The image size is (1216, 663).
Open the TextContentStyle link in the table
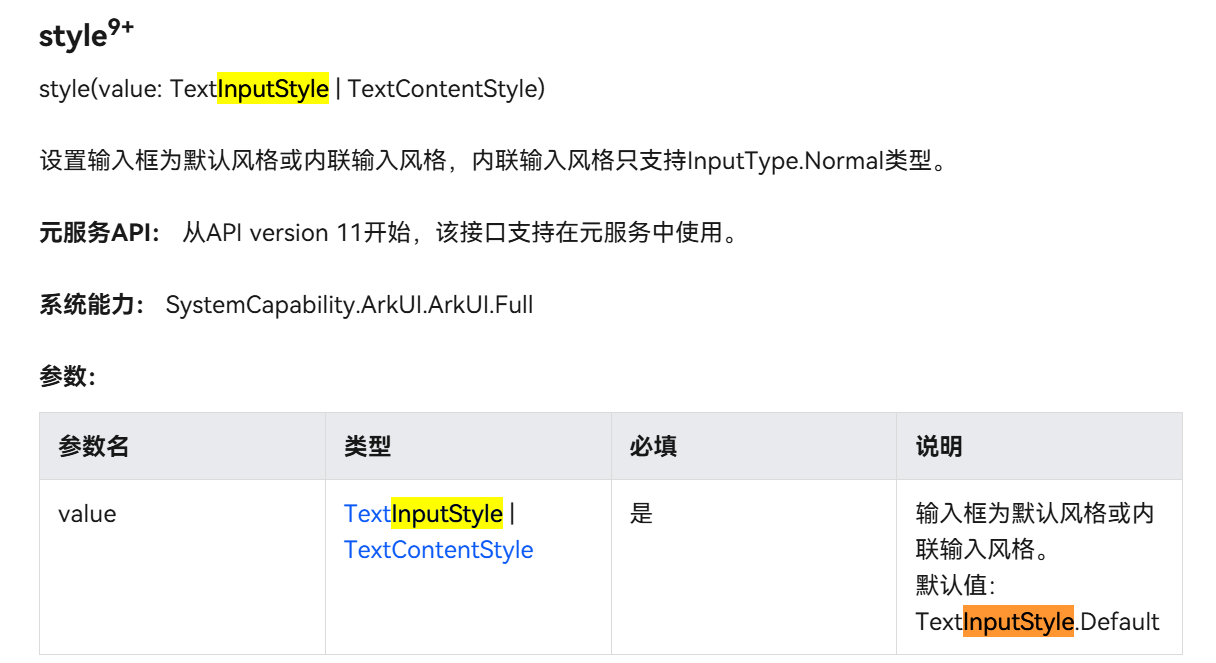click(438, 550)
